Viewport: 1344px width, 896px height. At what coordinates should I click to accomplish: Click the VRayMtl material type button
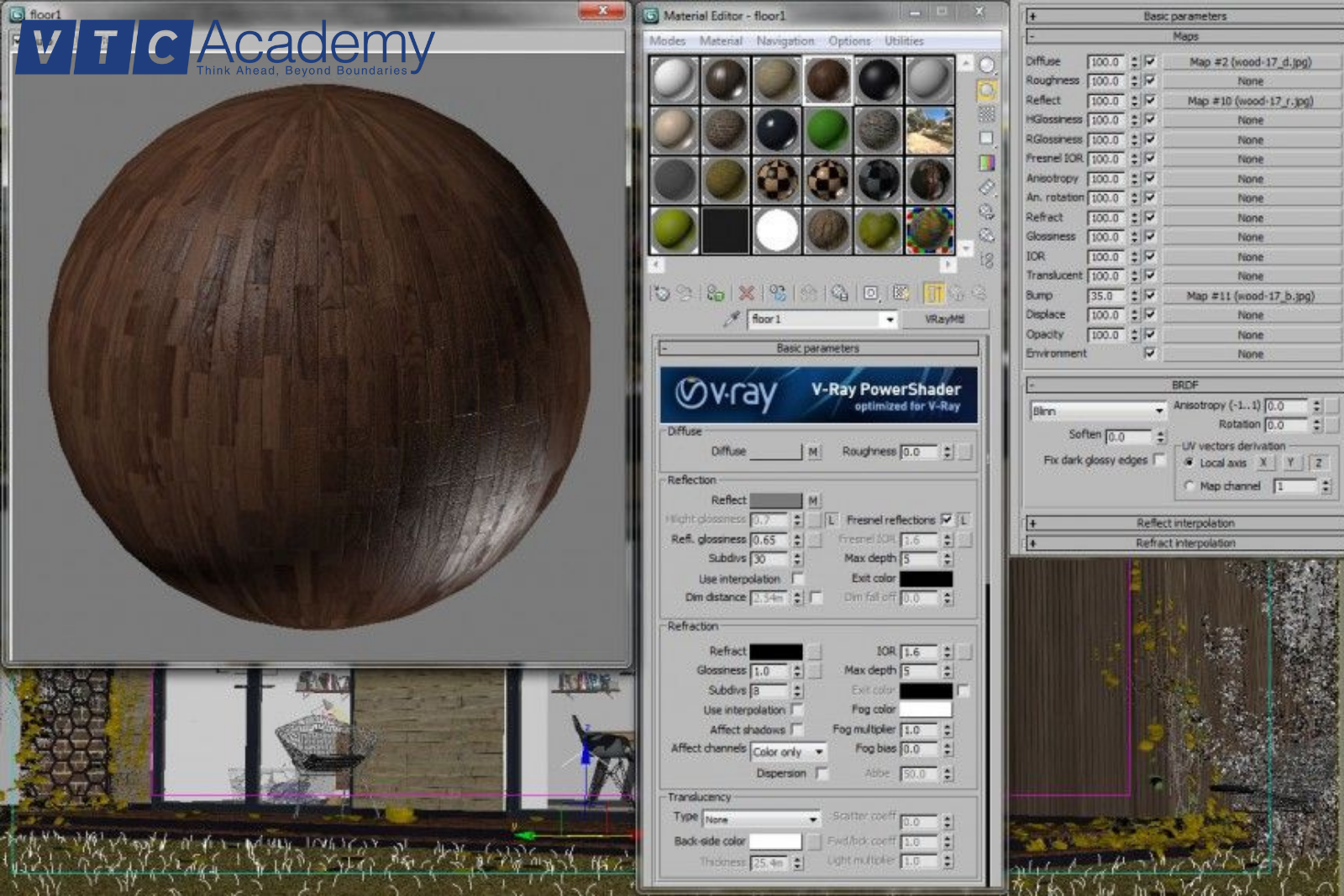[x=944, y=319]
